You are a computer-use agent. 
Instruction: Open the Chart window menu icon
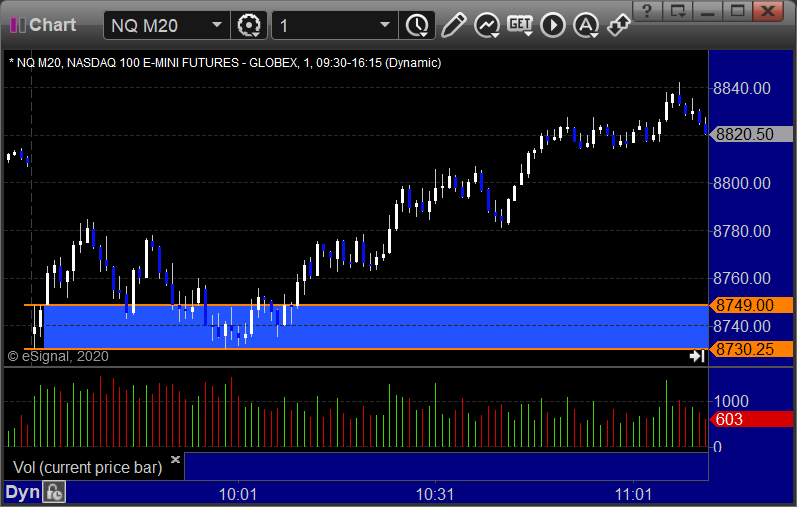[x=18, y=25]
